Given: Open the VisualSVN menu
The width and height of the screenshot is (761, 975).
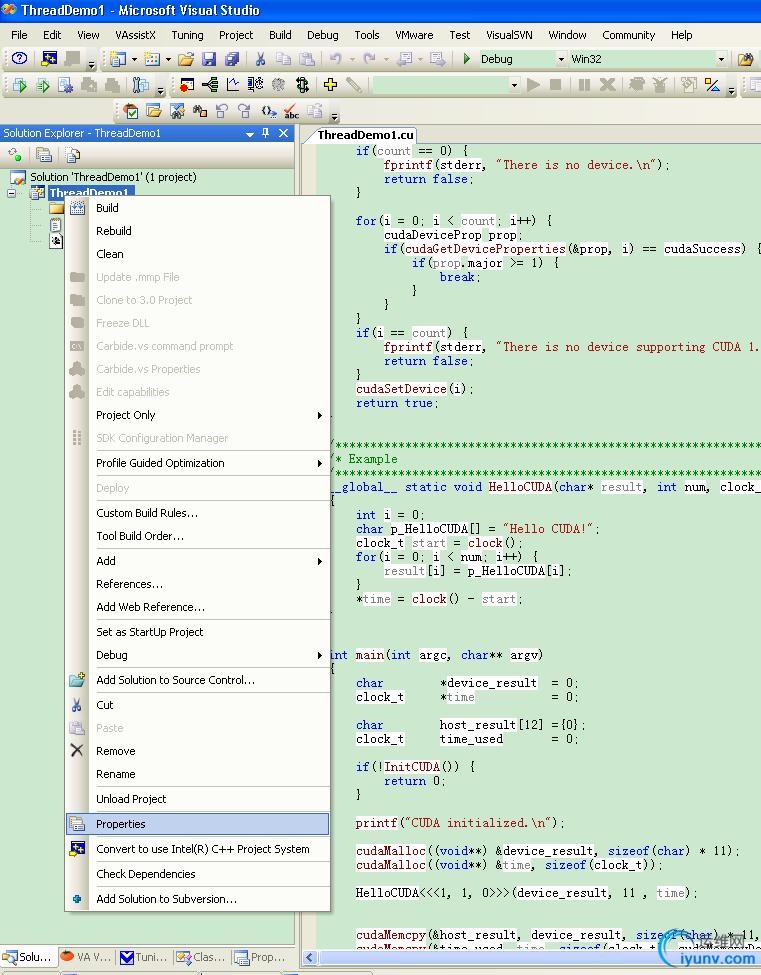Looking at the screenshot, I should (x=509, y=35).
